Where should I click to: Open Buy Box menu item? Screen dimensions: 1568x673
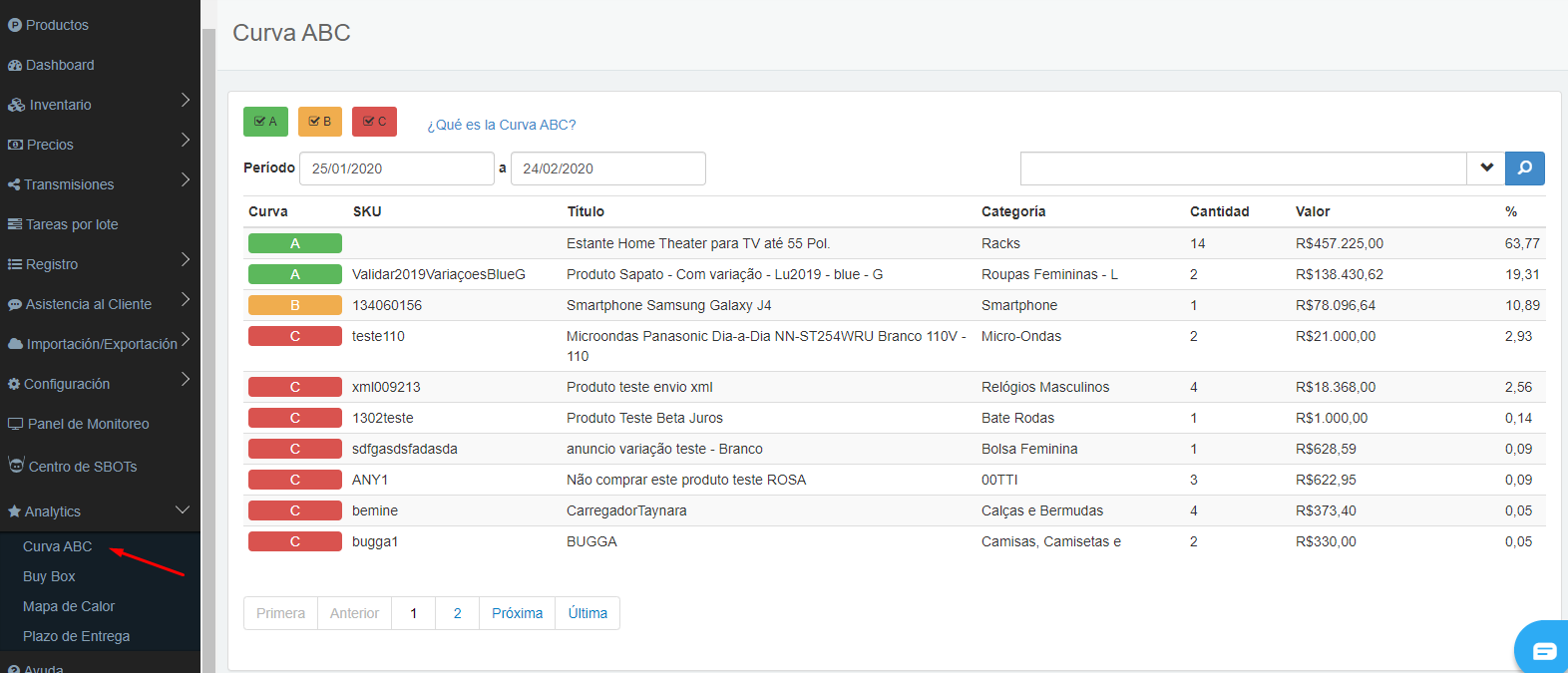click(49, 576)
